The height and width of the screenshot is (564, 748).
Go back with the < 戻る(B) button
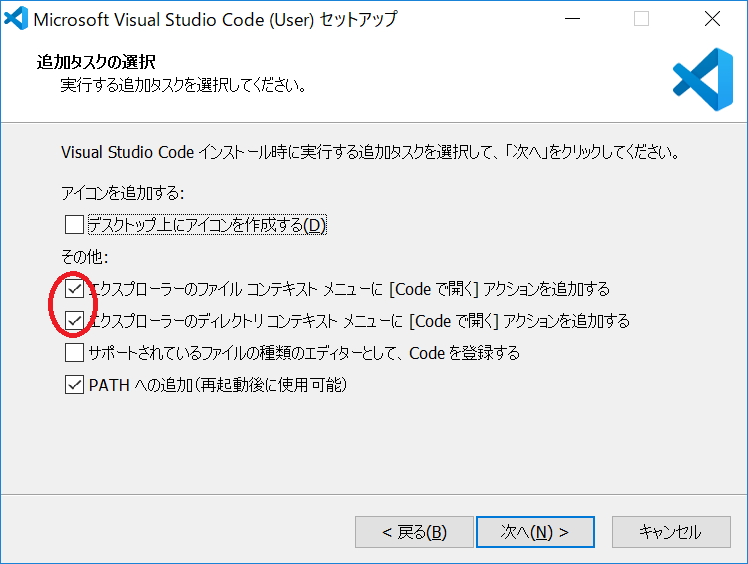point(414,532)
